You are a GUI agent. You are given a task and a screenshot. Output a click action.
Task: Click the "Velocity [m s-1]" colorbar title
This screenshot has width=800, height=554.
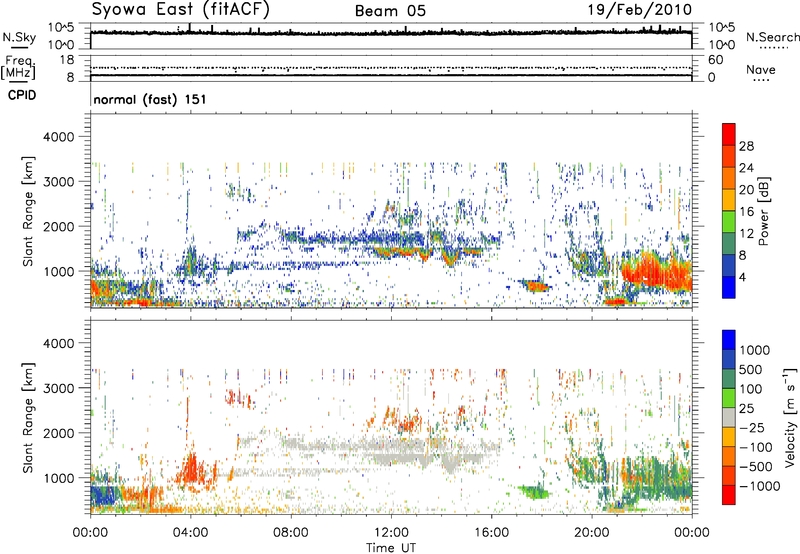click(x=790, y=417)
